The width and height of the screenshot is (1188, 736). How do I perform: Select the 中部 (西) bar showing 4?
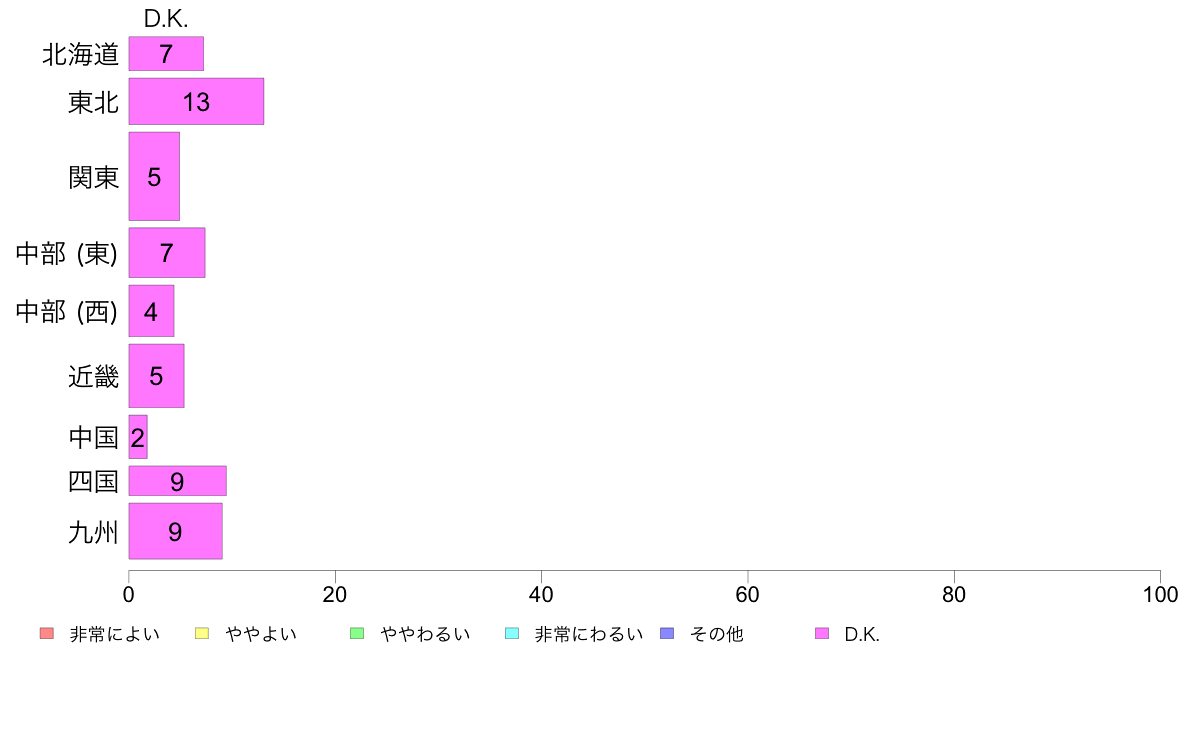(152, 311)
